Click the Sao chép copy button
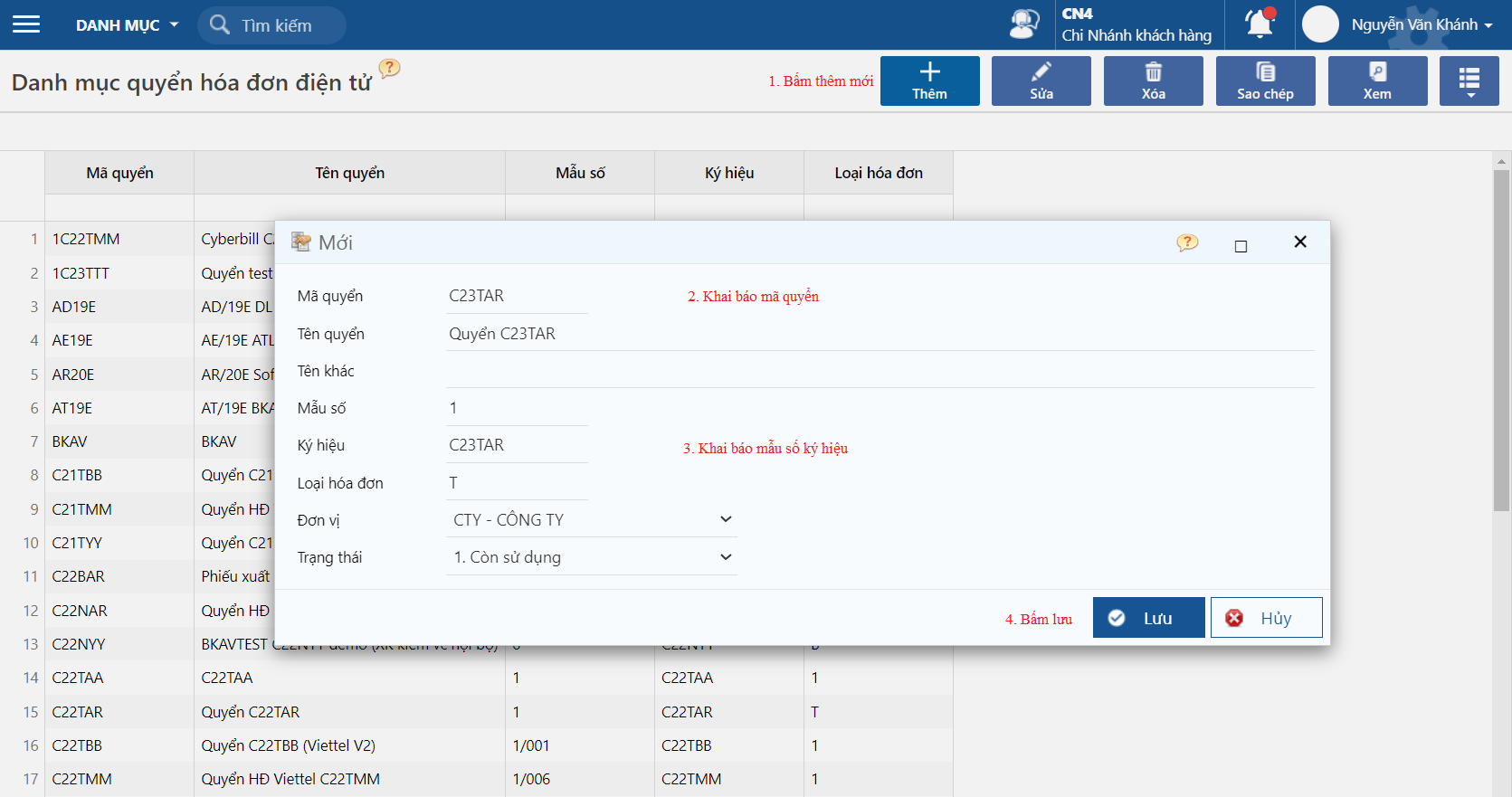This screenshot has height=797, width=1512. (x=1265, y=81)
